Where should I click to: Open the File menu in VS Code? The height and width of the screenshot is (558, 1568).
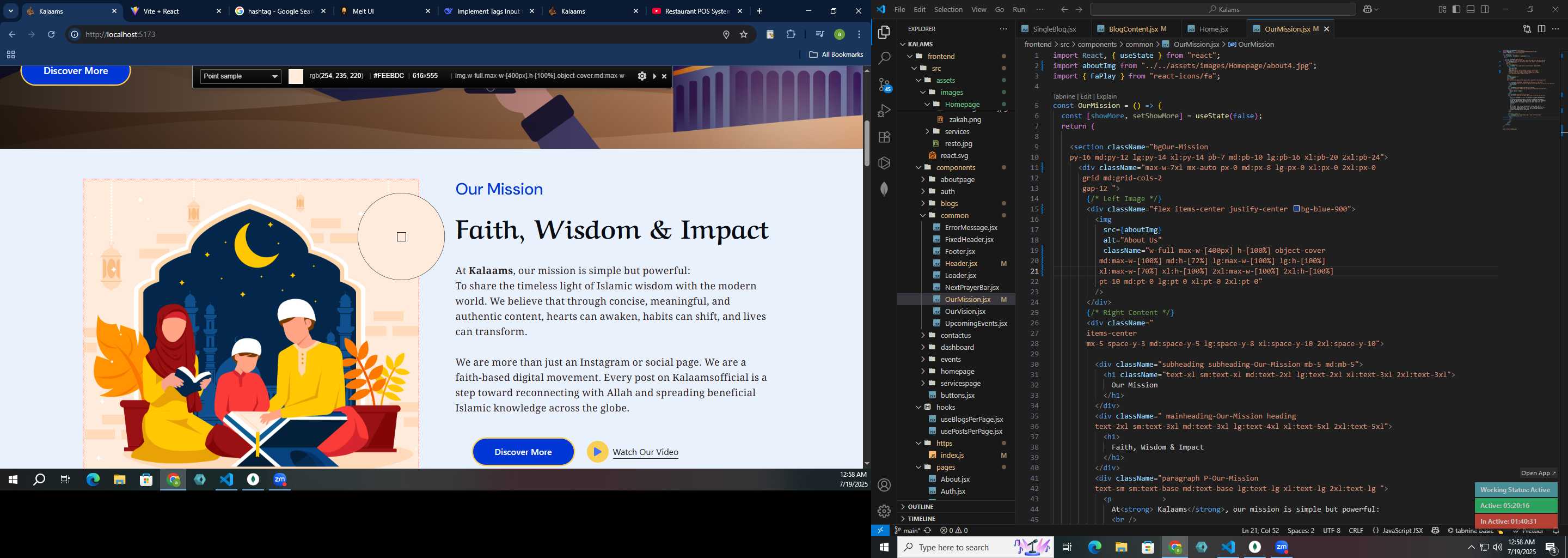click(899, 9)
